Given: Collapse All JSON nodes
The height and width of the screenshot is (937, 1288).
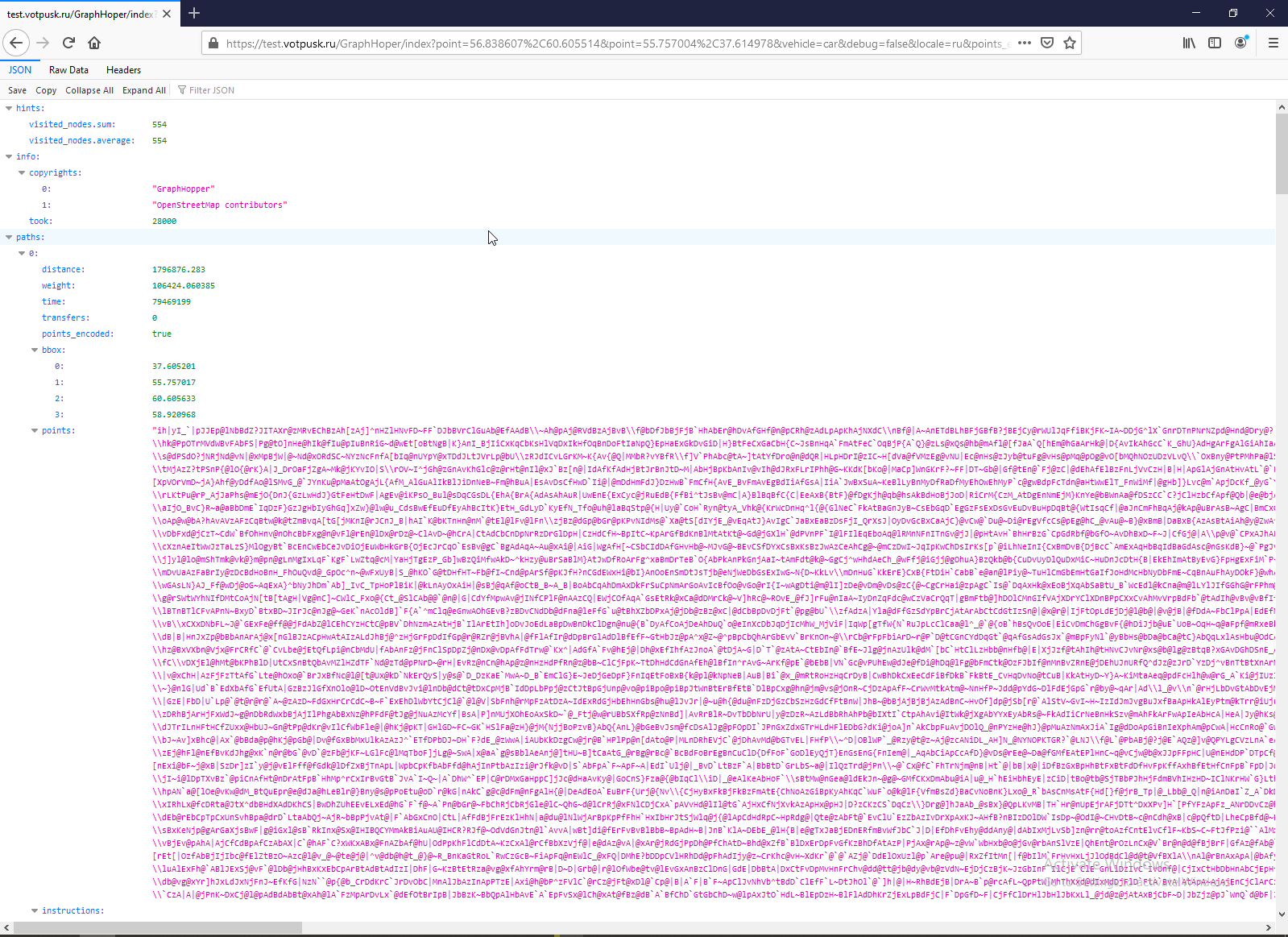Looking at the screenshot, I should [89, 90].
